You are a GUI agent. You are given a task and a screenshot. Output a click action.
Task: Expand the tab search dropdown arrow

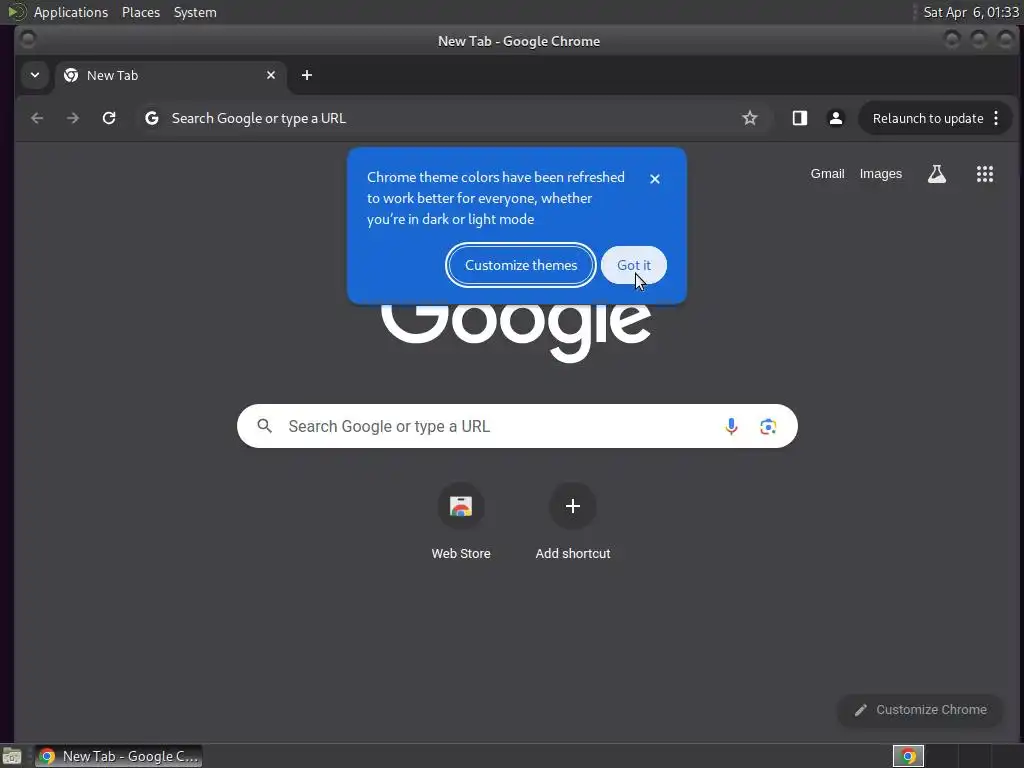pyautogui.click(x=35, y=75)
